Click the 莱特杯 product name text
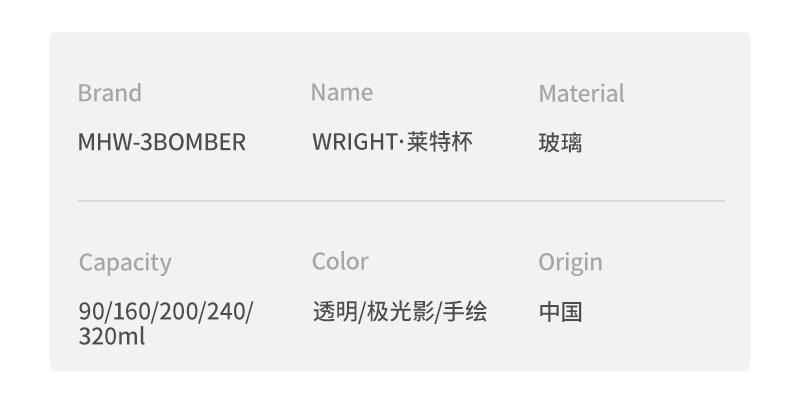Image resolution: width=790 pixels, height=405 pixels. coord(440,142)
